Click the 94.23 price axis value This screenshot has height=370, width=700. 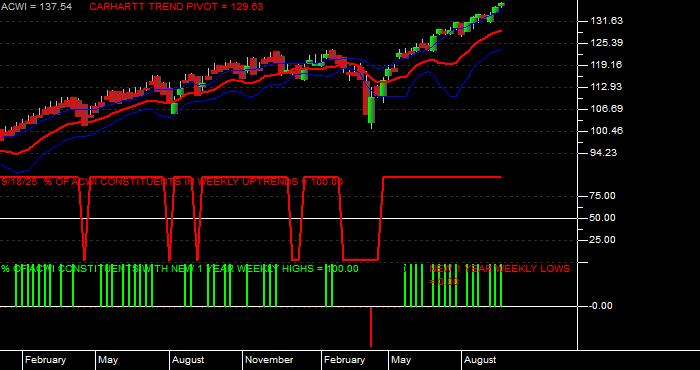pyautogui.click(x=603, y=153)
